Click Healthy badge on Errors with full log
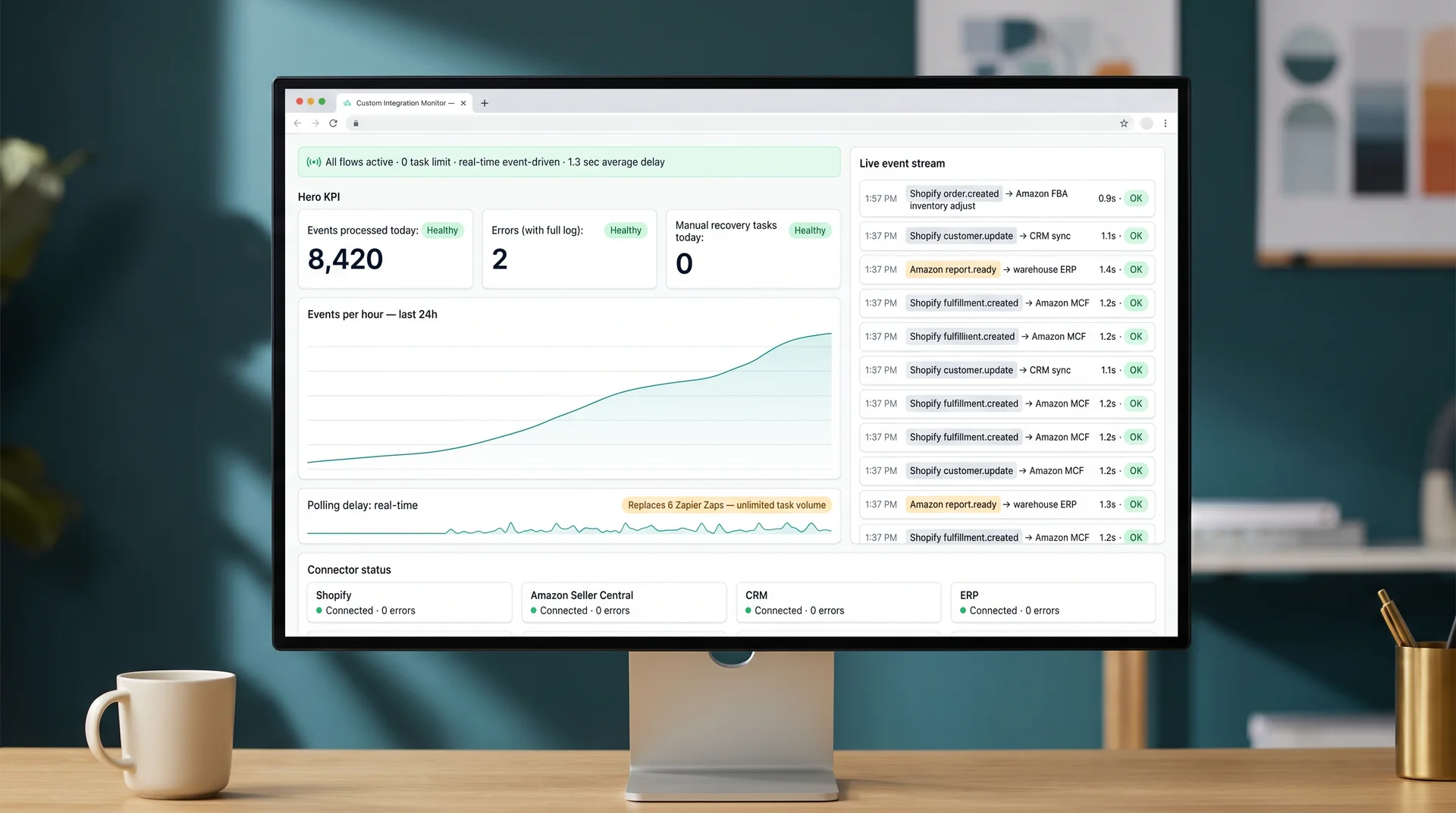Viewport: 1456px width, 813px height. tap(626, 231)
